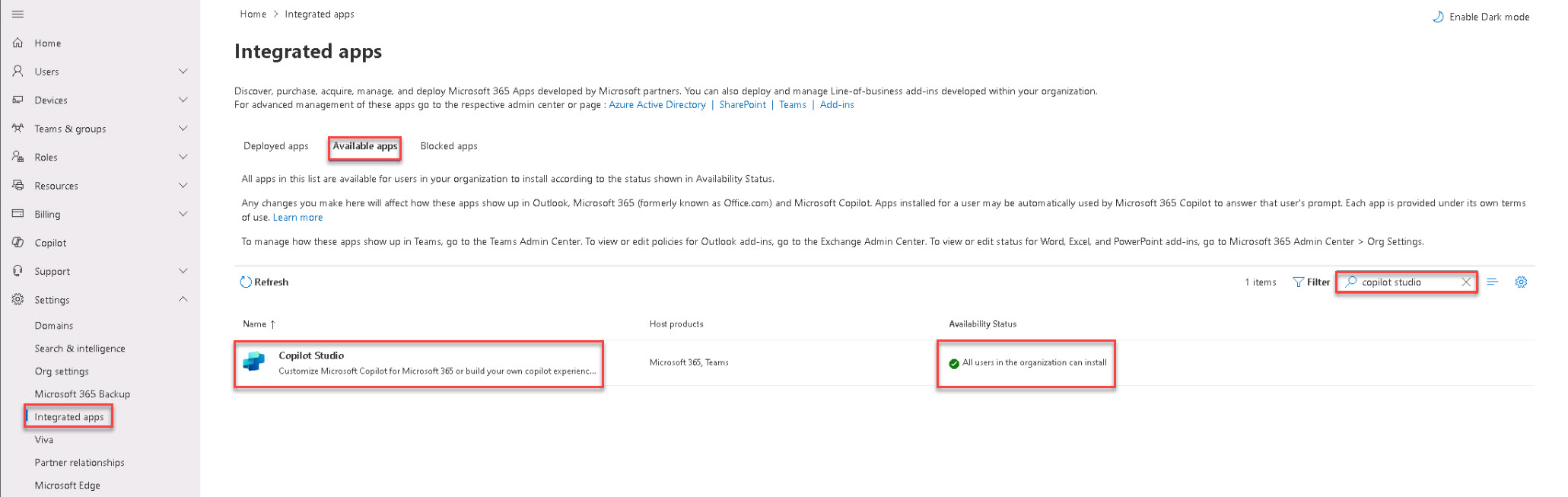Open the Azure Active Directory link
The image size is (1568, 497).
pyautogui.click(x=657, y=105)
